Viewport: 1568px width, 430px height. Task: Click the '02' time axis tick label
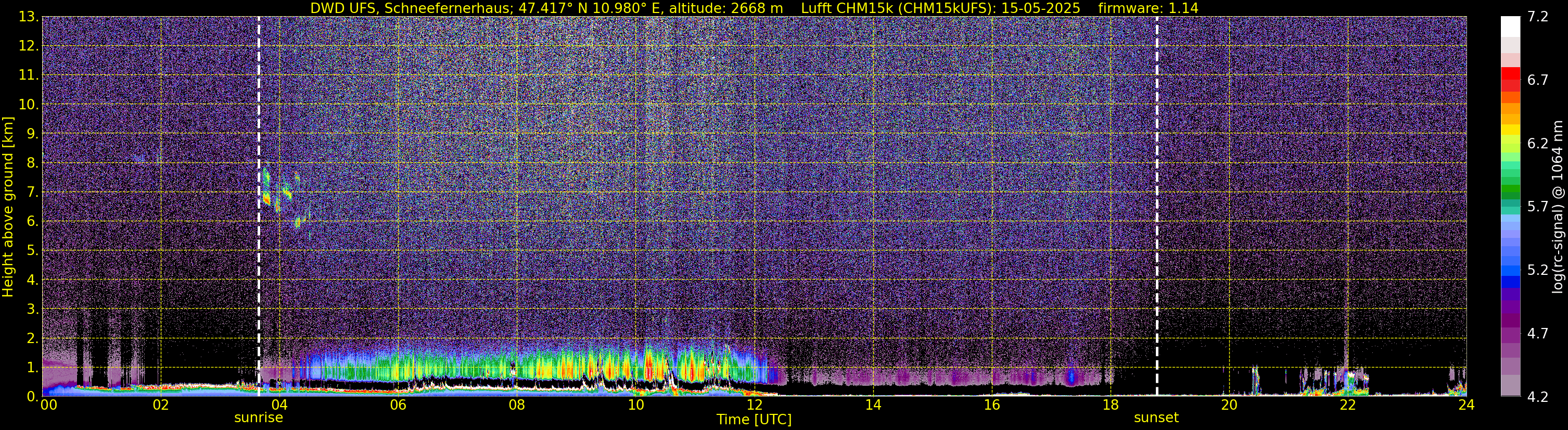coord(160,405)
